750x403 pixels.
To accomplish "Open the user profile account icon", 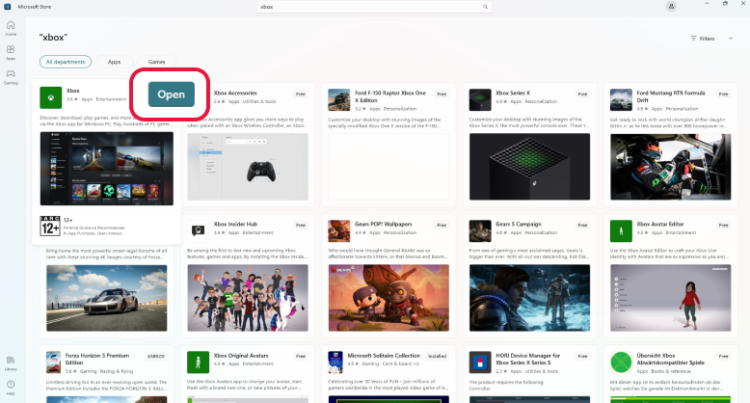I will (671, 6).
